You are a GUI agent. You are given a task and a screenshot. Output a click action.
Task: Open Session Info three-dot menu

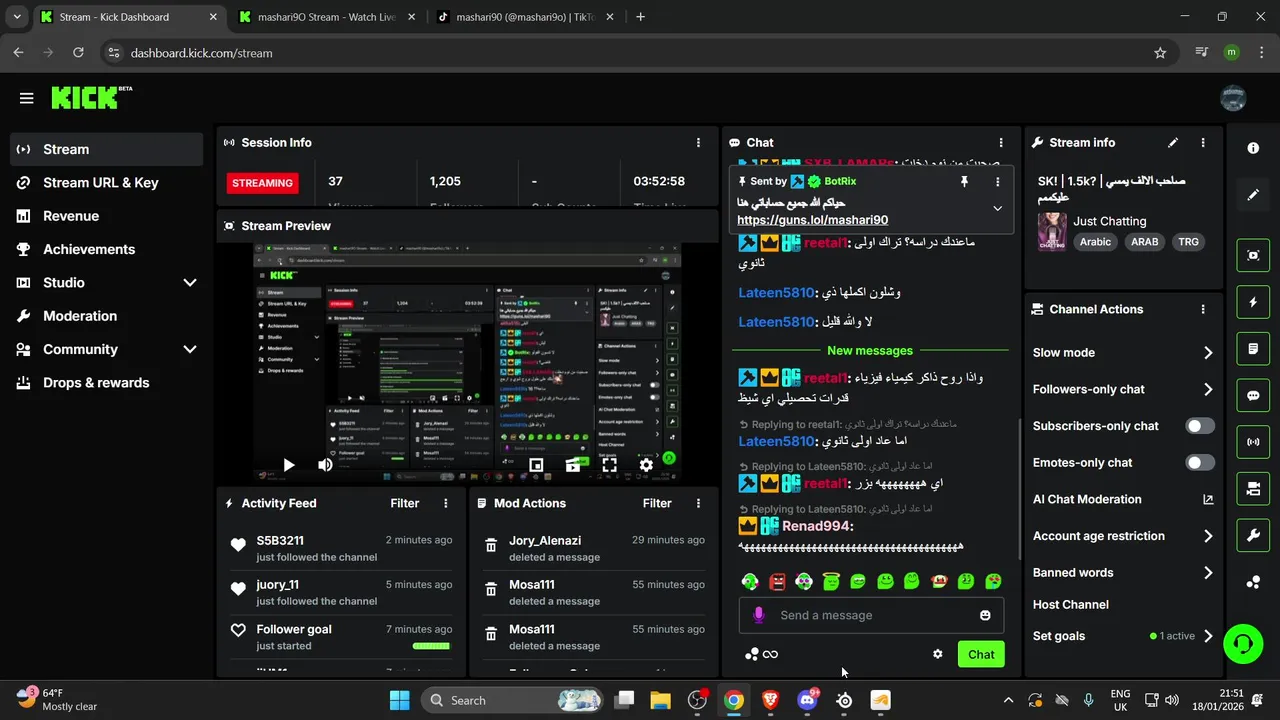(x=698, y=143)
